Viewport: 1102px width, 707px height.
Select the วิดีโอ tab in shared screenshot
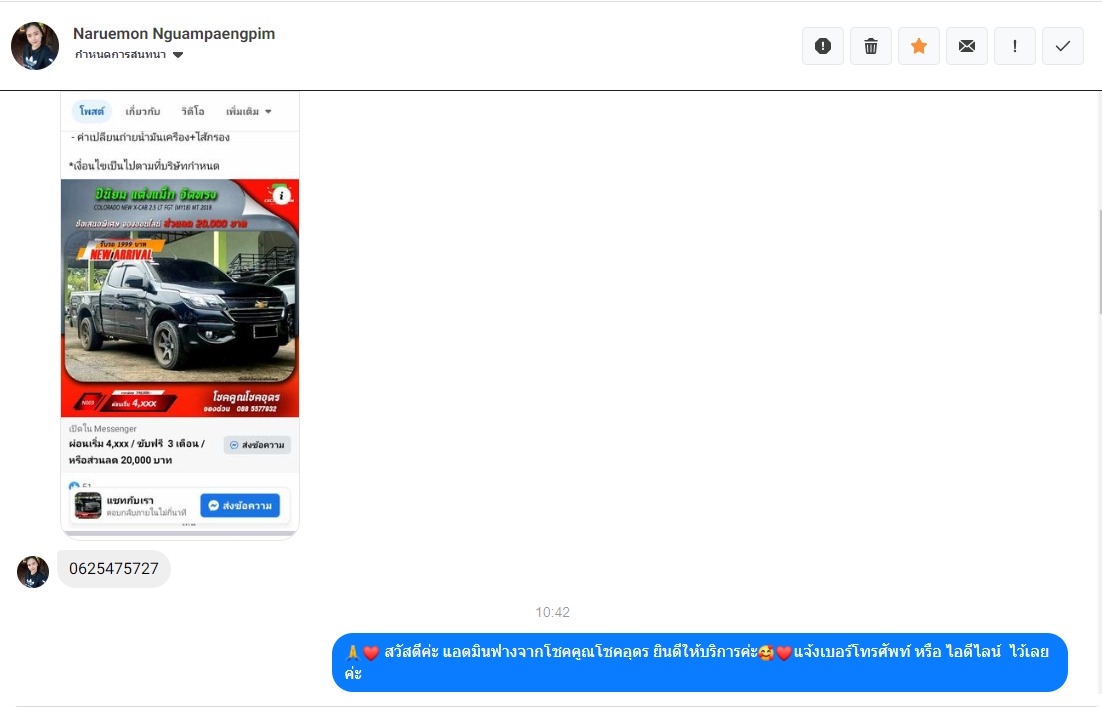pos(193,111)
